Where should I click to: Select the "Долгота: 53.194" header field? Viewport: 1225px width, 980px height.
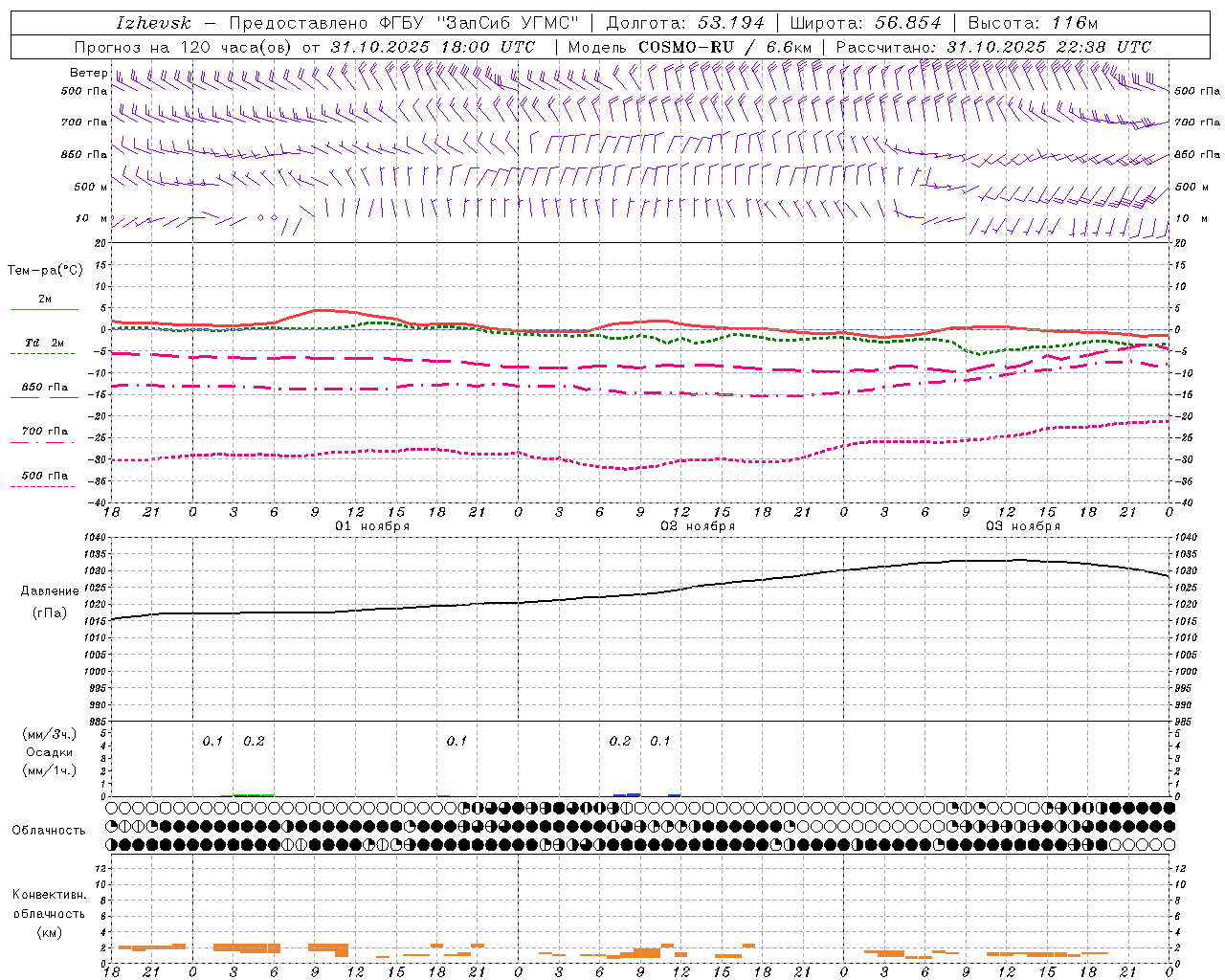click(x=685, y=23)
